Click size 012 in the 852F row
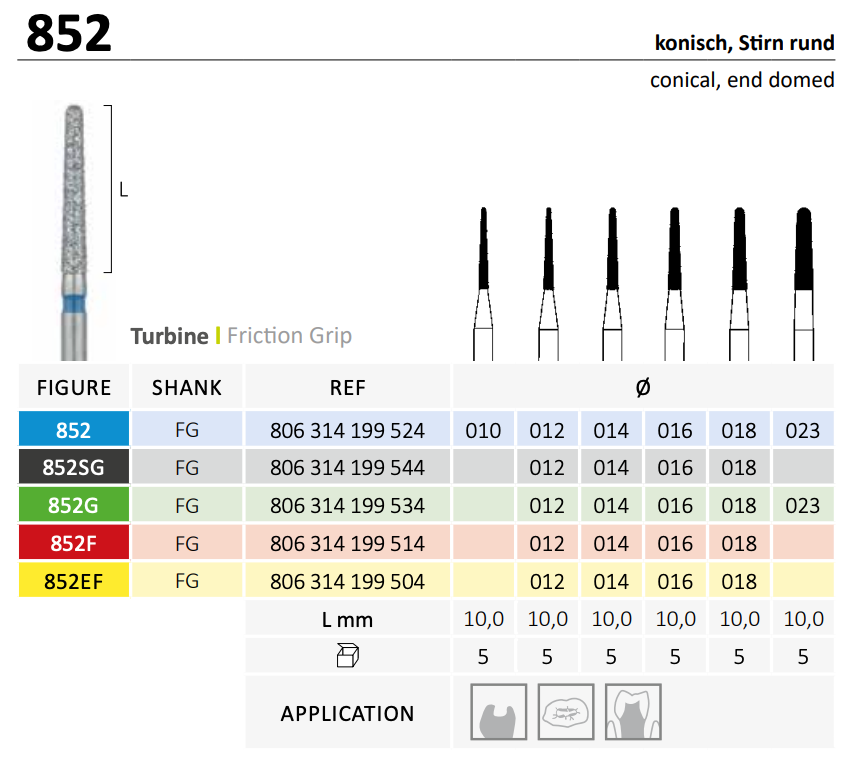 point(547,543)
